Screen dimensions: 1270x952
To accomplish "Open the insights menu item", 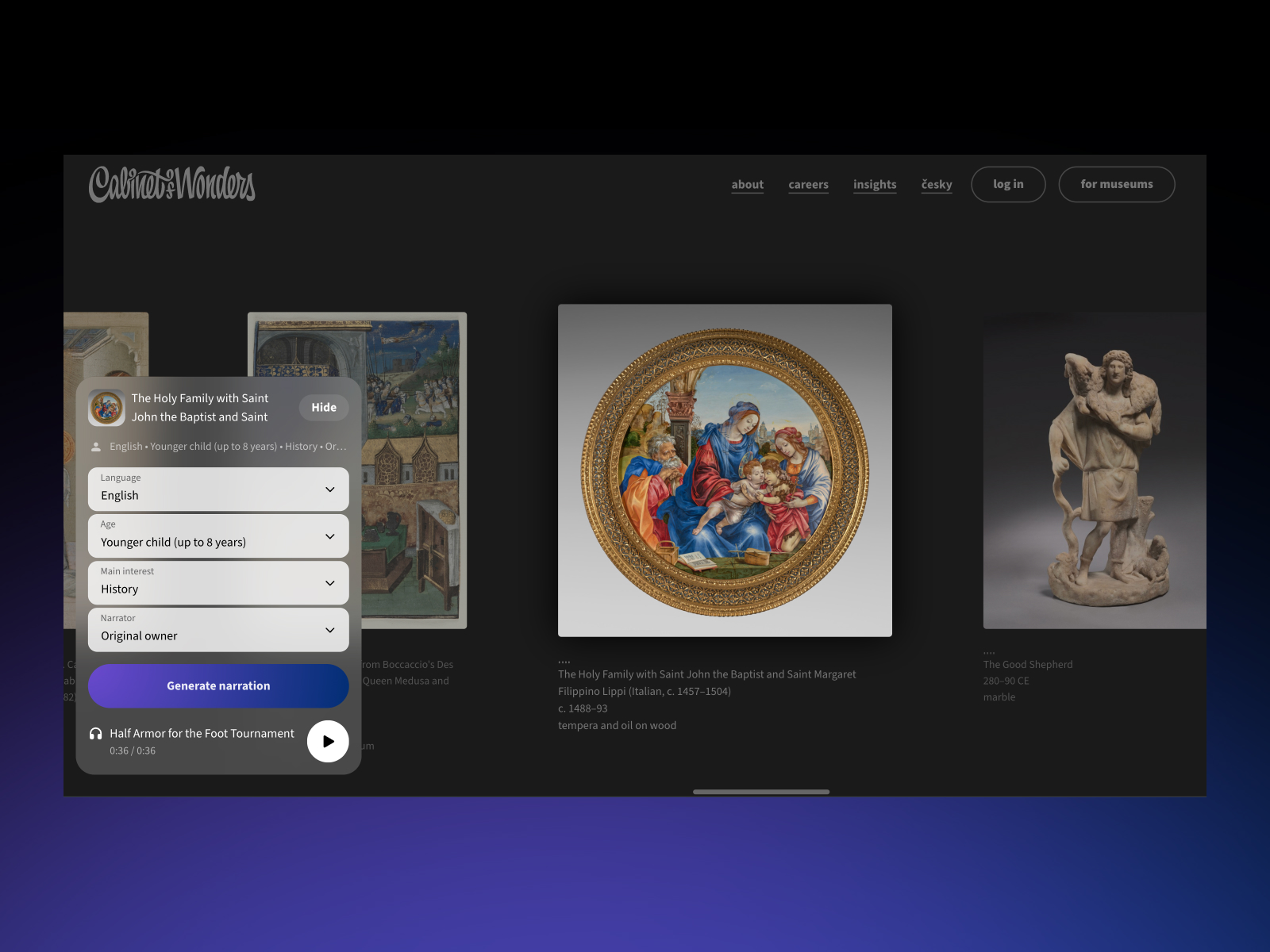I will (875, 184).
